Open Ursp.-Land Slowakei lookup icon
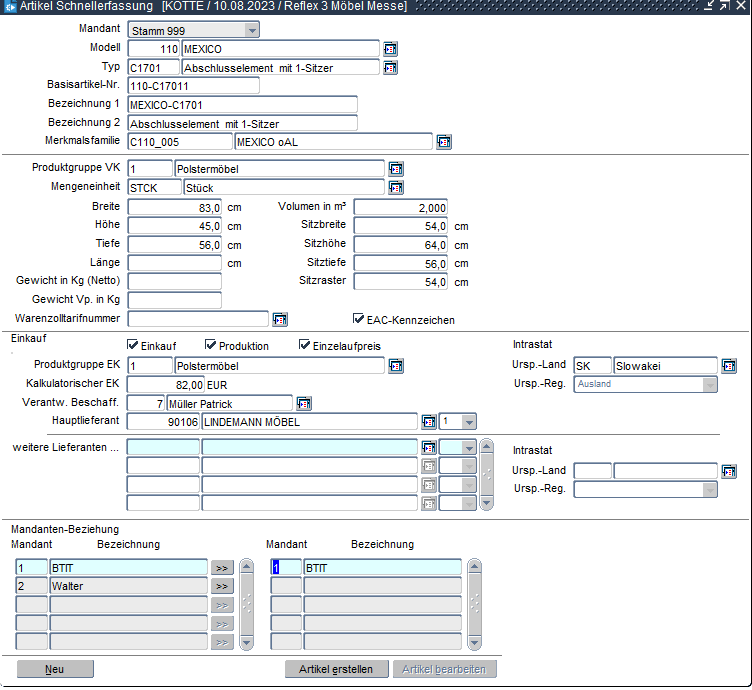 coord(729,366)
